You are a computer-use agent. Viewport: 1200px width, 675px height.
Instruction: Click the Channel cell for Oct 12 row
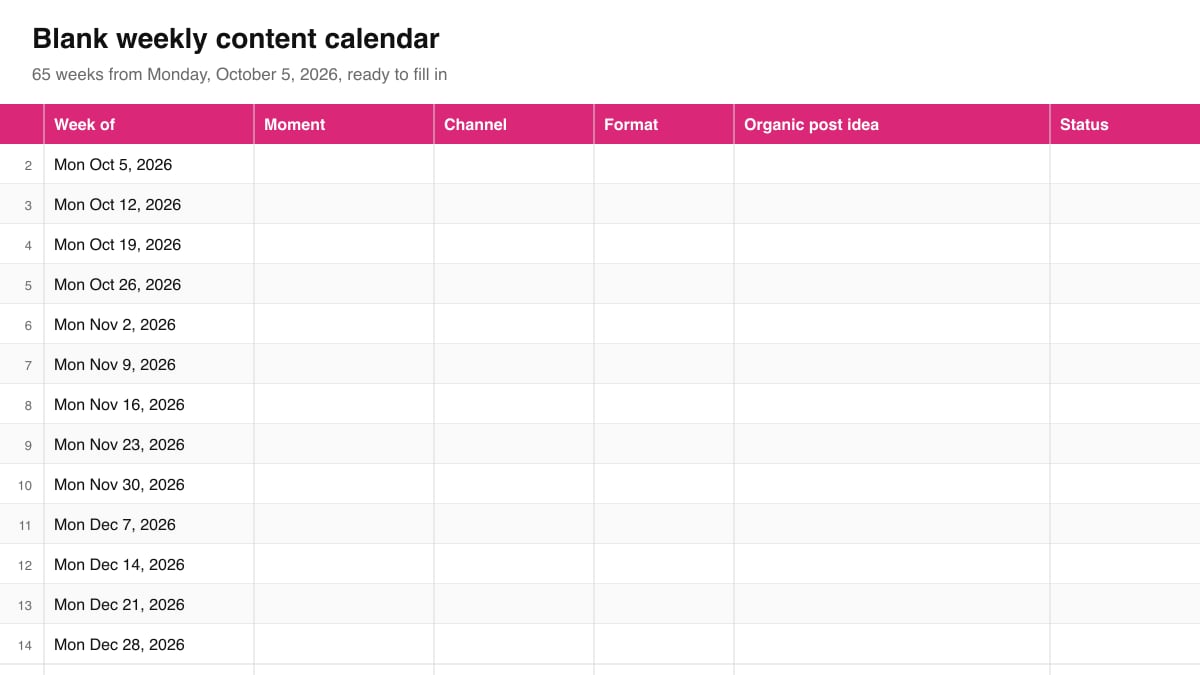click(x=514, y=204)
